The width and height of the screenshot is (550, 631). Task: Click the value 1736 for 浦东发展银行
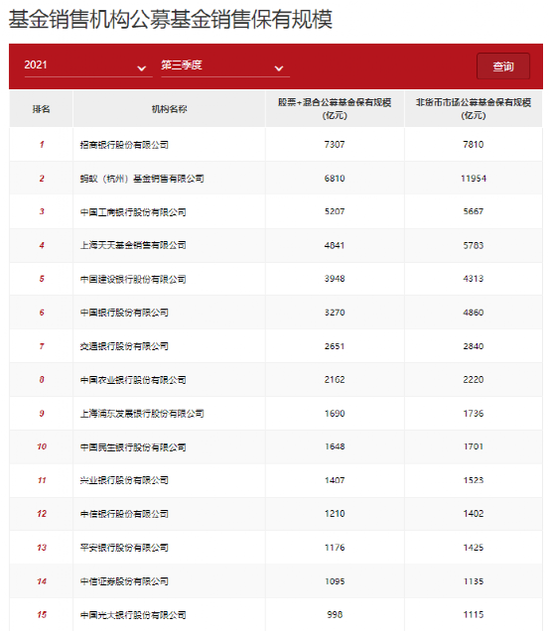(473, 413)
